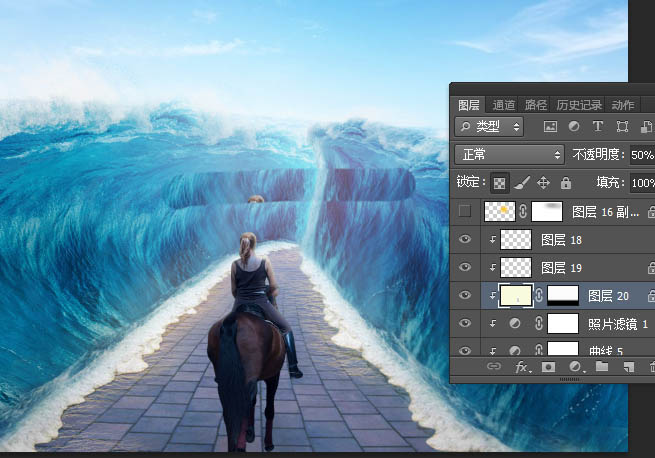The image size is (655, 458).
Task: Create new group folder icon
Action: click(602, 366)
